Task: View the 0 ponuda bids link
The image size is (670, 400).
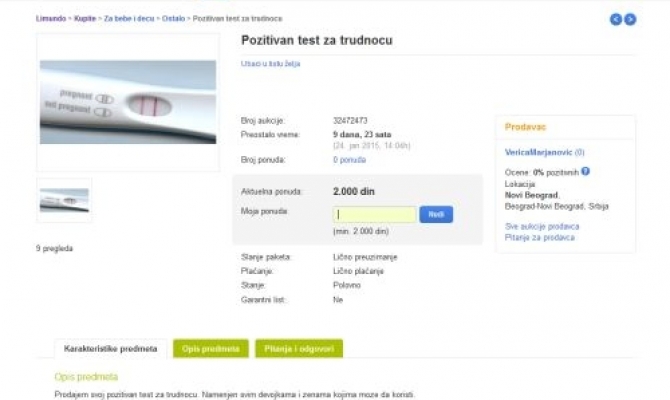Action: (349, 159)
